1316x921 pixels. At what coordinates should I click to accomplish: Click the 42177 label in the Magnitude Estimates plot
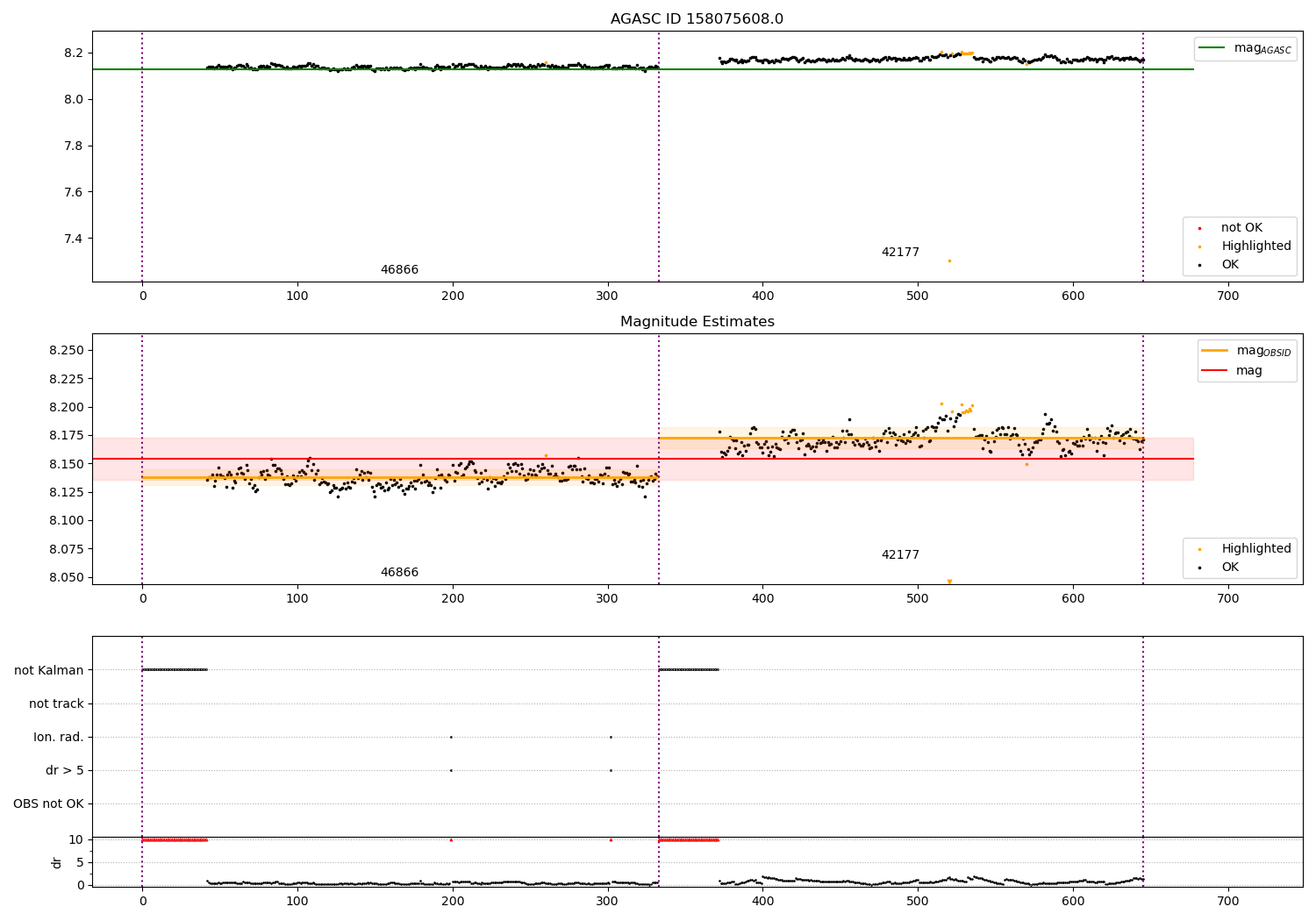pos(900,555)
